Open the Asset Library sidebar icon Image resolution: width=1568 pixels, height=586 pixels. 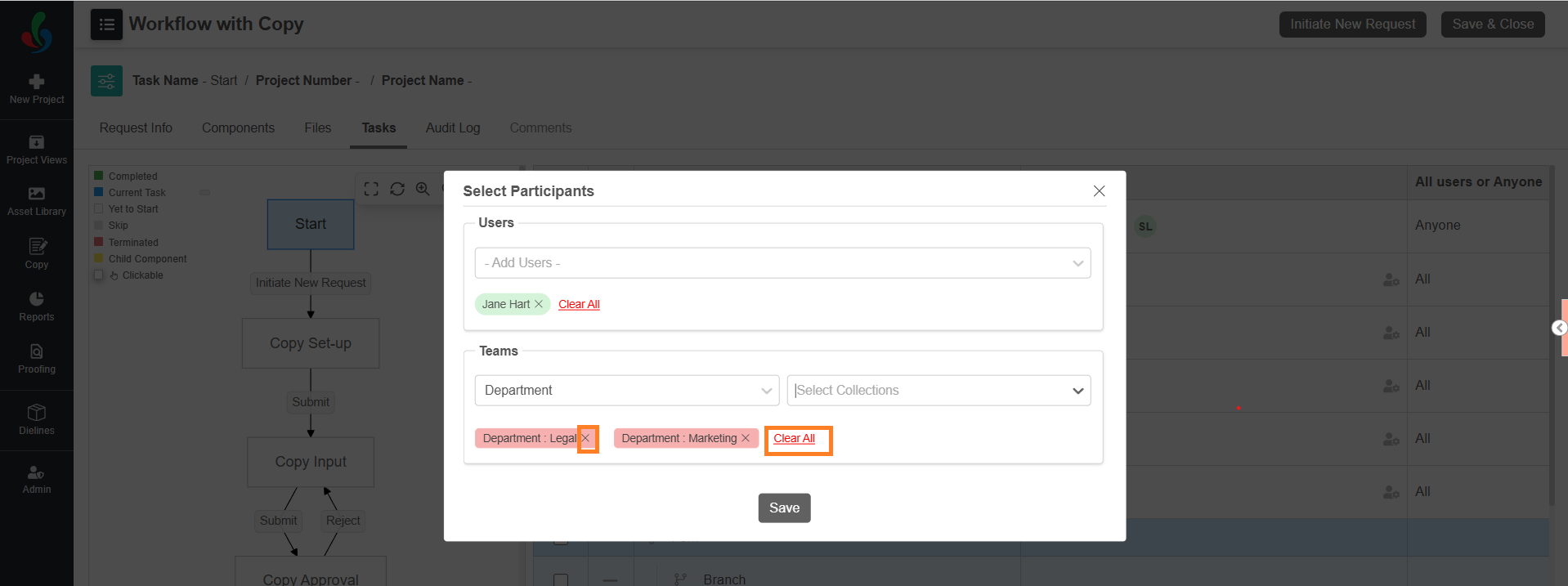click(37, 200)
